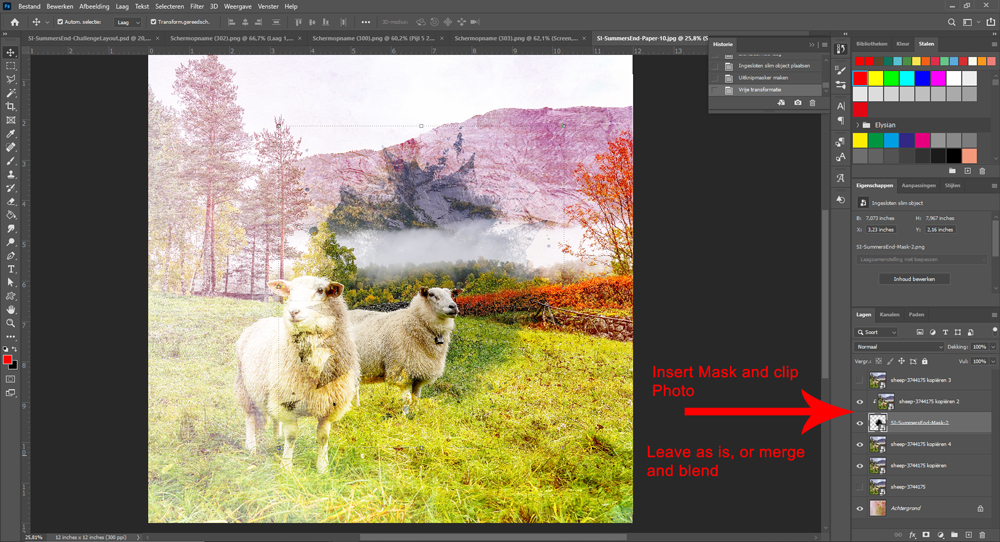Click the Vrije transformatie history state

click(760, 90)
